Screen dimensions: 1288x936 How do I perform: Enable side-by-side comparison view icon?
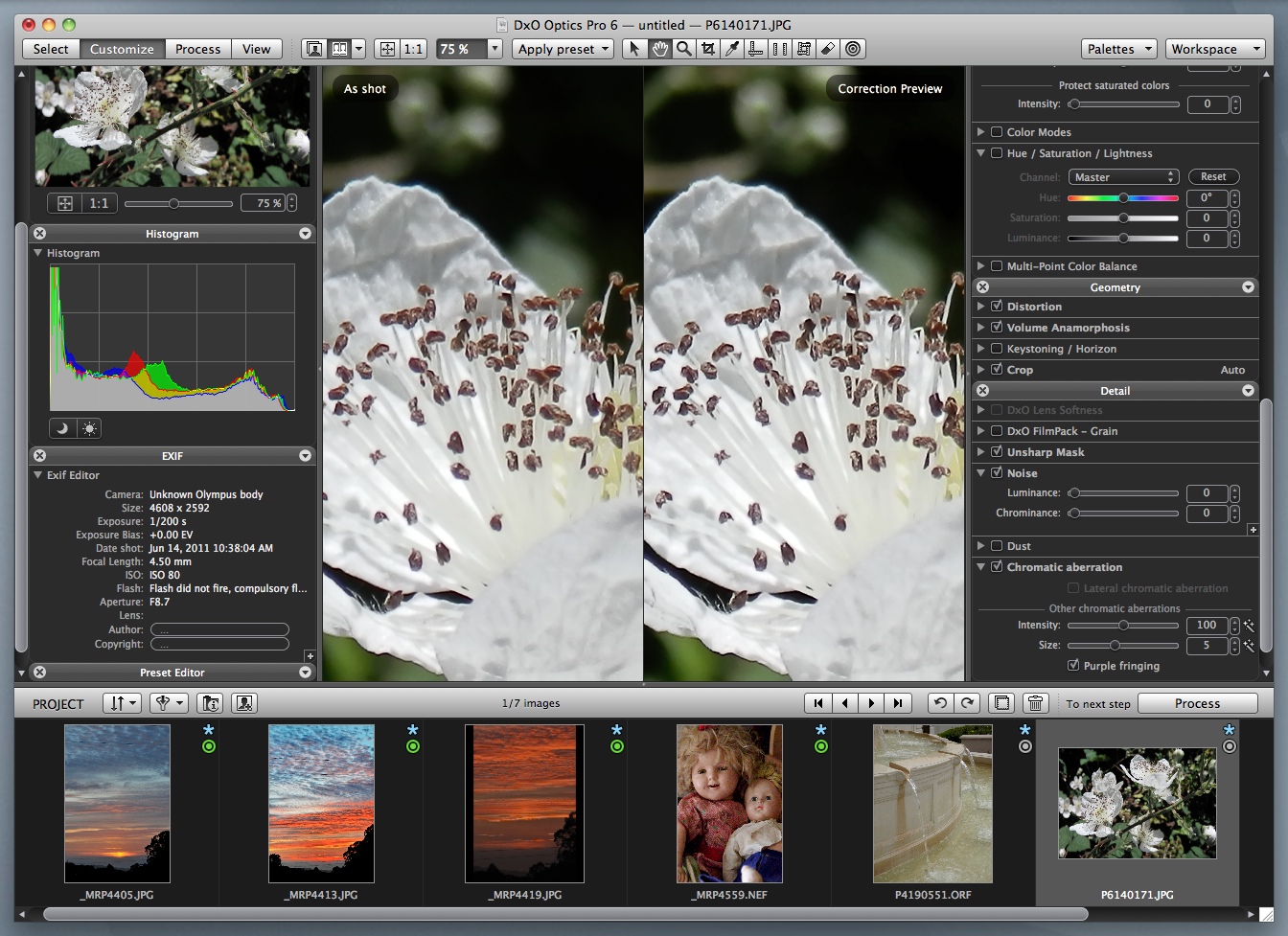[339, 49]
